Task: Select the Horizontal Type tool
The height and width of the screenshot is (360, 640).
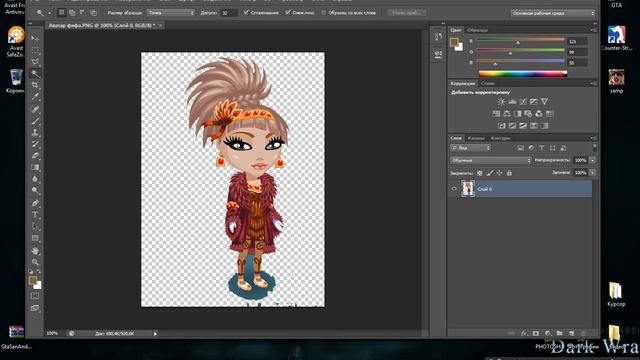Action: (36, 215)
